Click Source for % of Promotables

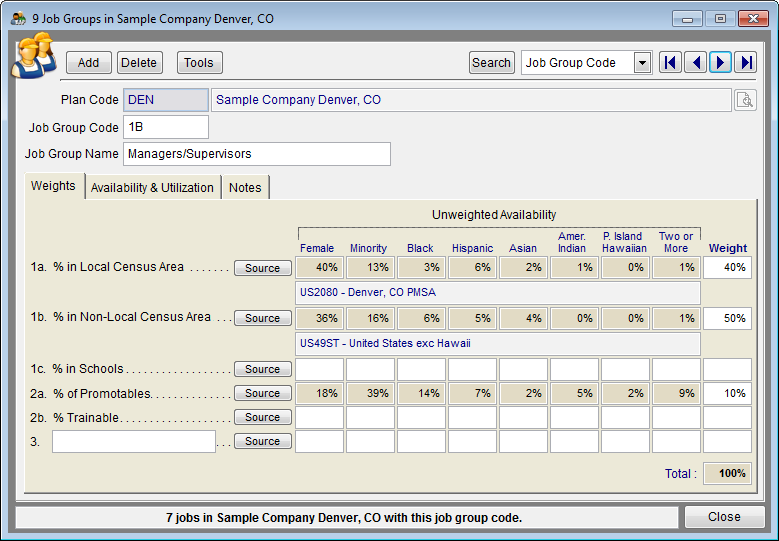(262, 393)
